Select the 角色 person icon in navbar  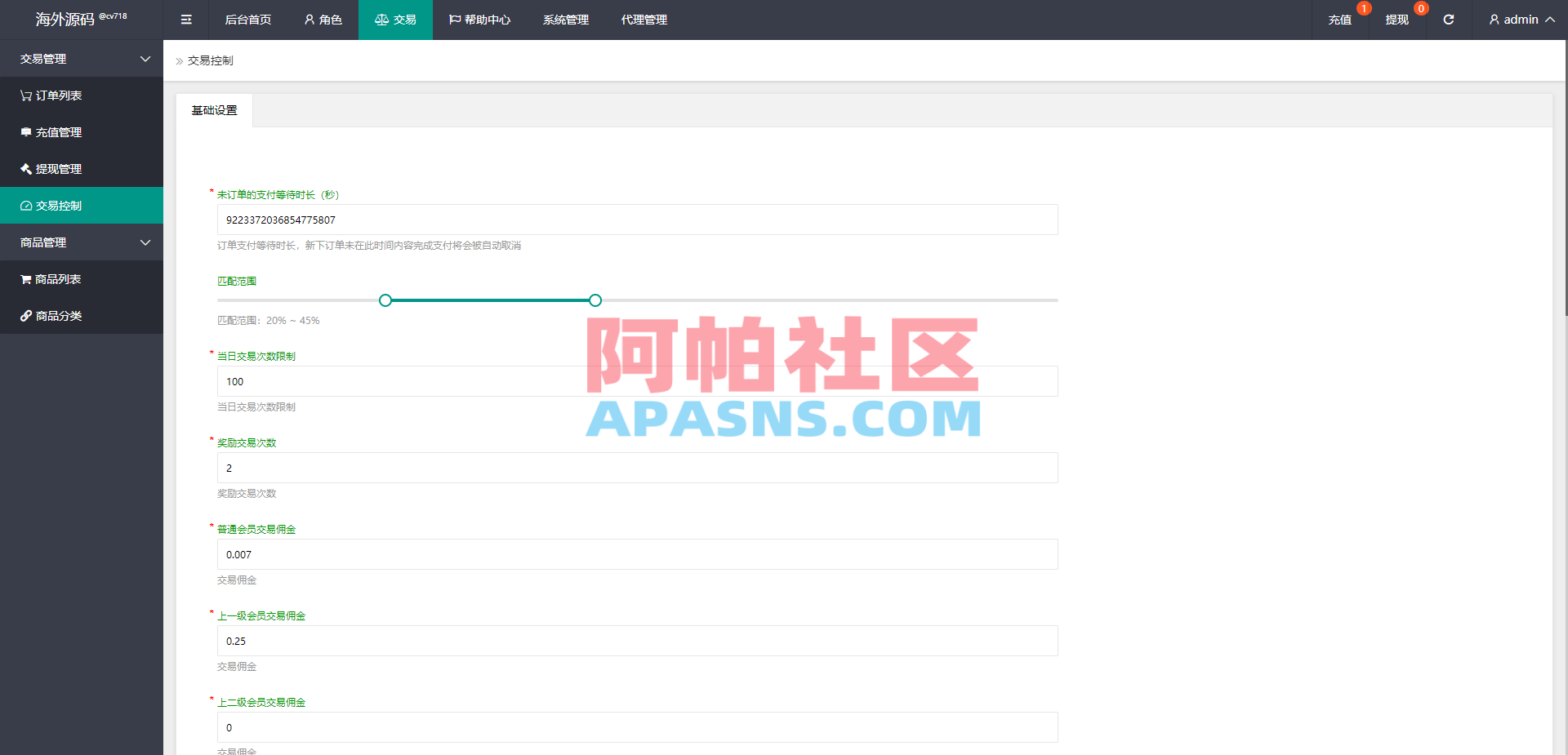coord(308,20)
